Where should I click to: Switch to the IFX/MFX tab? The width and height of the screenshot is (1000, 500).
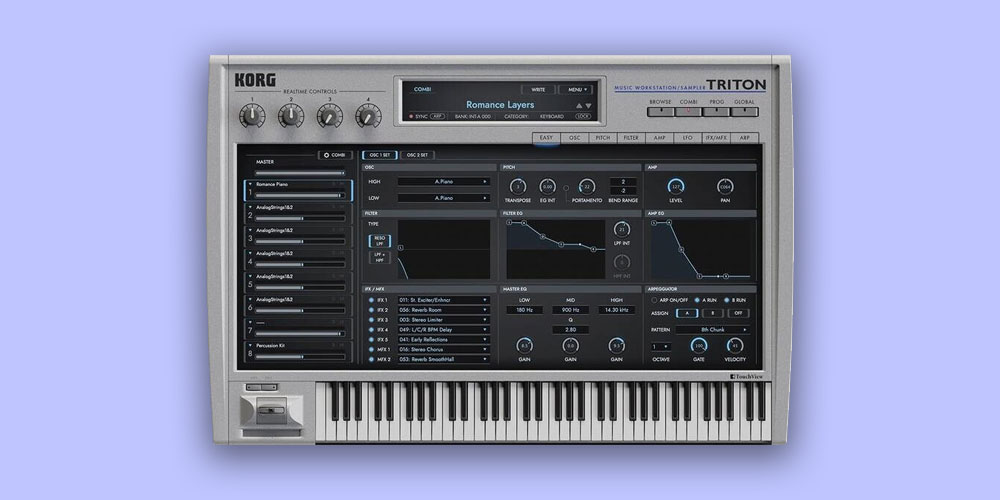pos(716,138)
